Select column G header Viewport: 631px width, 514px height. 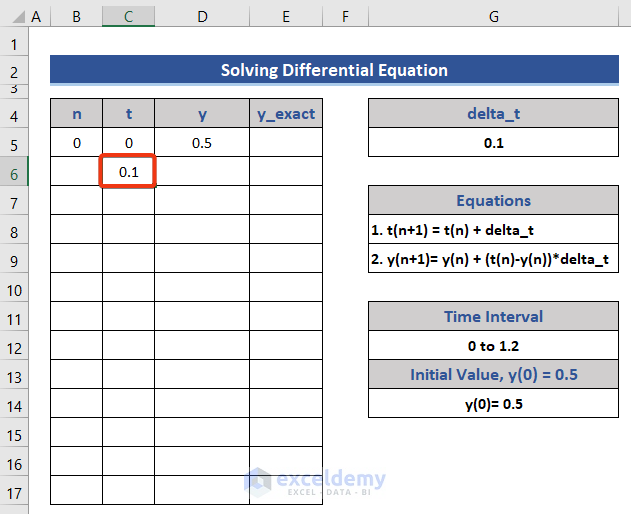pos(493,17)
